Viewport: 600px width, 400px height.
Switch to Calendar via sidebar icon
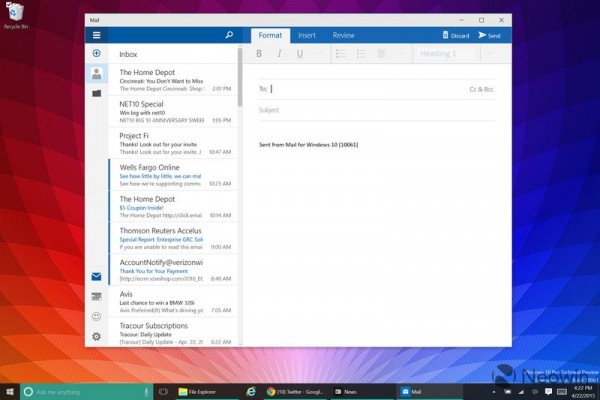(x=97, y=297)
